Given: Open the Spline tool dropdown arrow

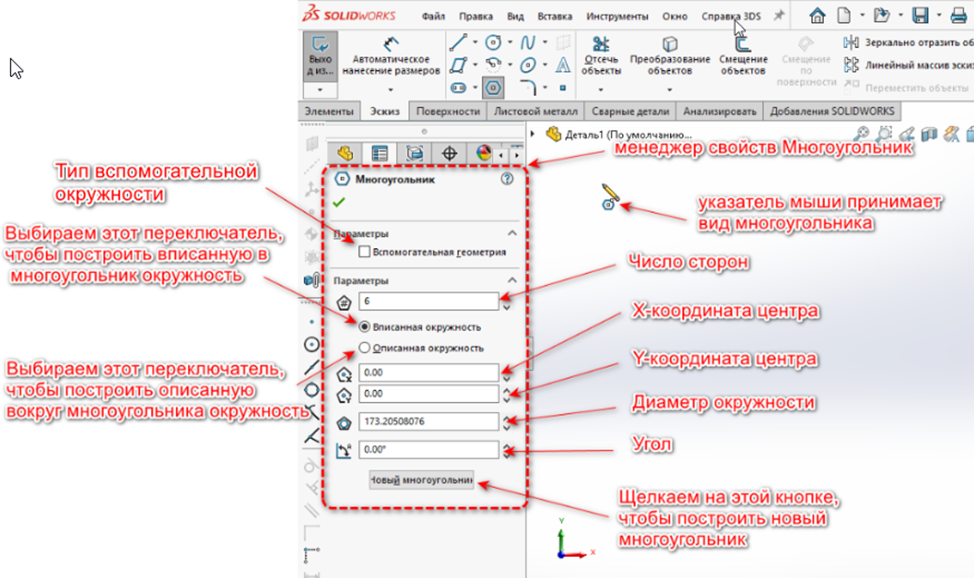Looking at the screenshot, I should tap(545, 42).
